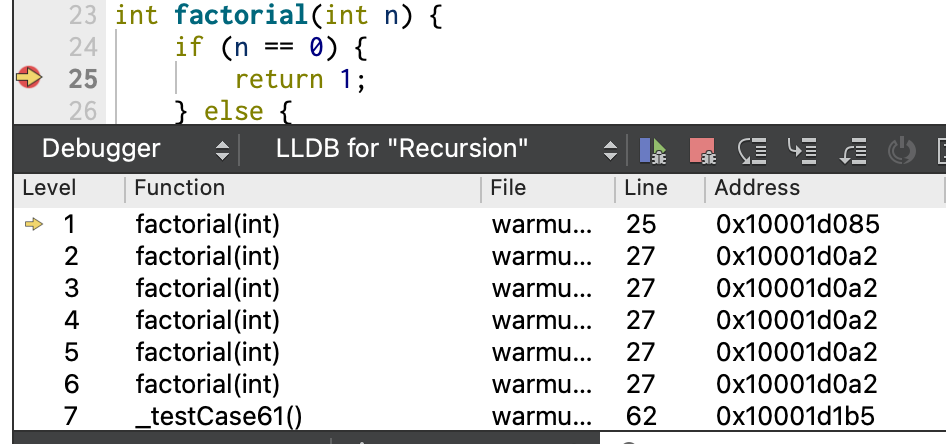Click the yellow current-frame arrow at level 1
The image size is (946, 444).
pos(34,224)
